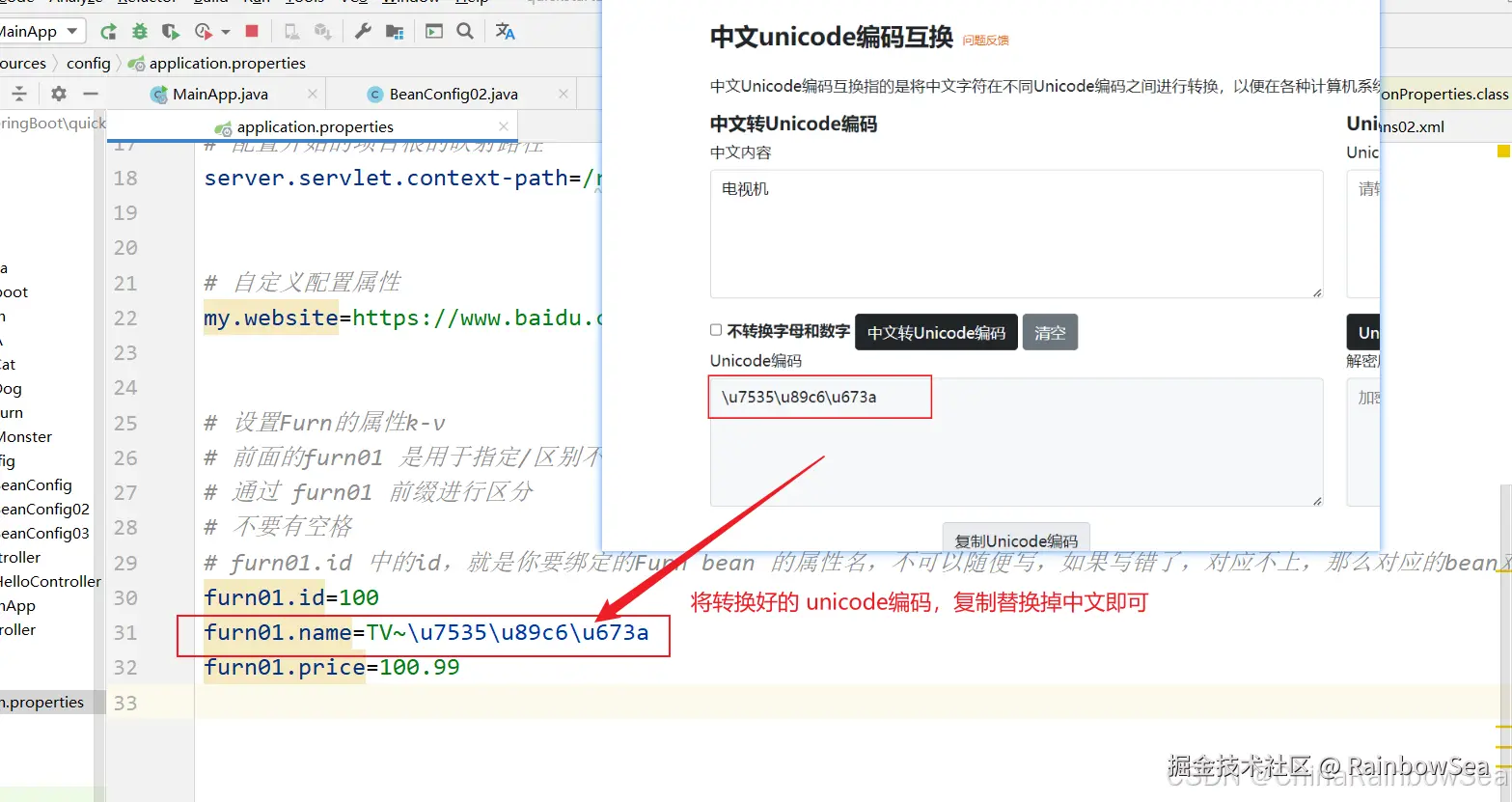Open Search Everywhere magnifier icon
Image resolution: width=1512 pixels, height=802 pixels.
coord(465,32)
